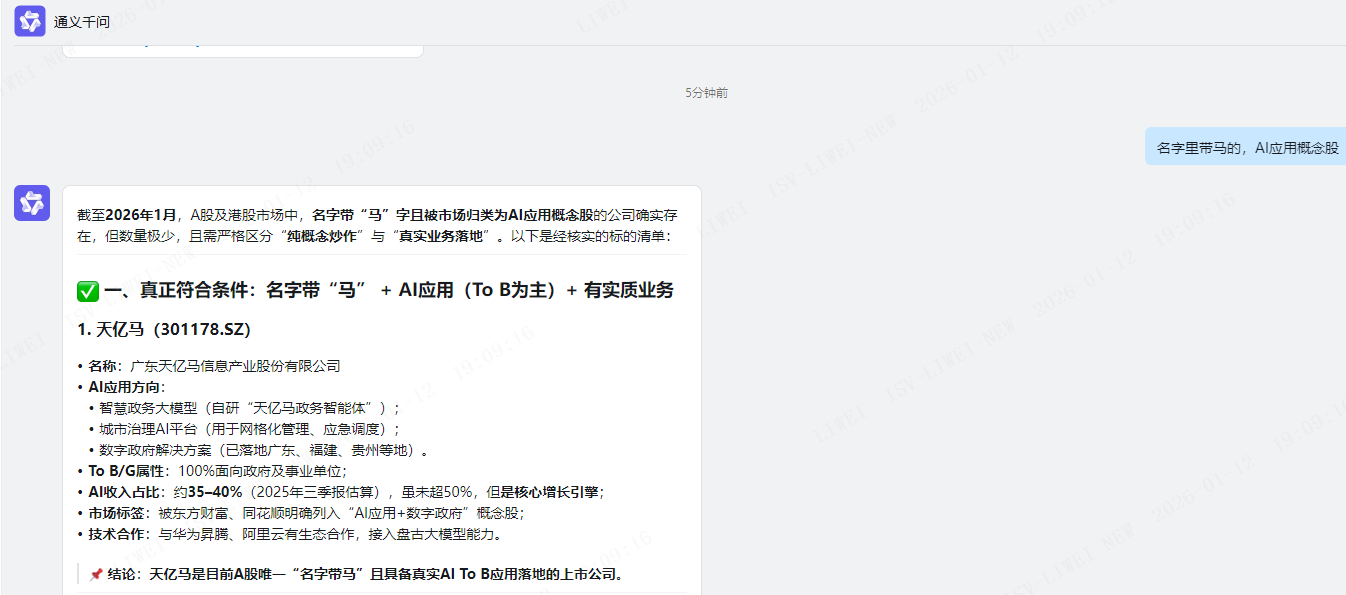Click the AI应用方向 bullet label

coord(126,387)
